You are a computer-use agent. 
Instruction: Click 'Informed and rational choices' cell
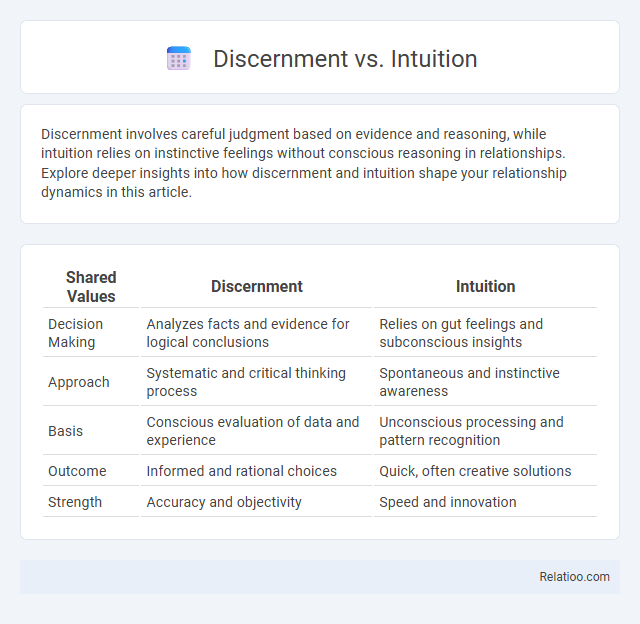coord(242,471)
